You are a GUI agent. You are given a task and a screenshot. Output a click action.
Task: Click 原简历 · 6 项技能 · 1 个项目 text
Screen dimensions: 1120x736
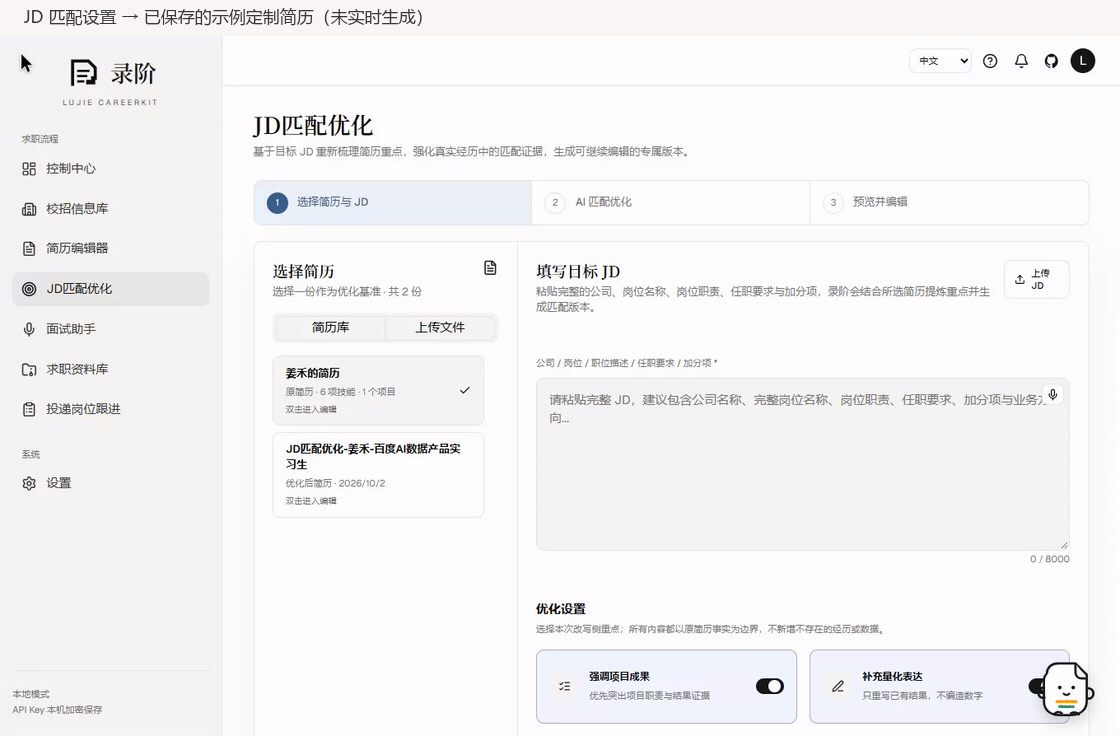coord(340,392)
